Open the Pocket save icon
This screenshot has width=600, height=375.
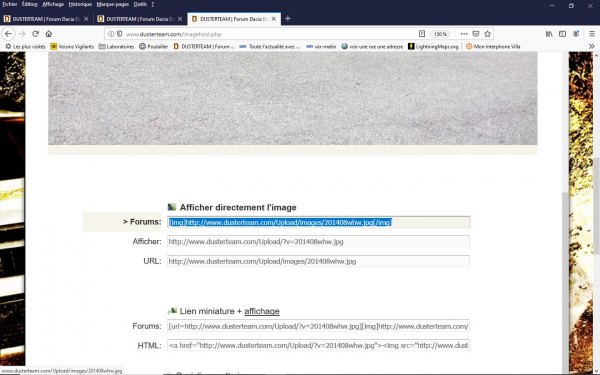click(476, 34)
